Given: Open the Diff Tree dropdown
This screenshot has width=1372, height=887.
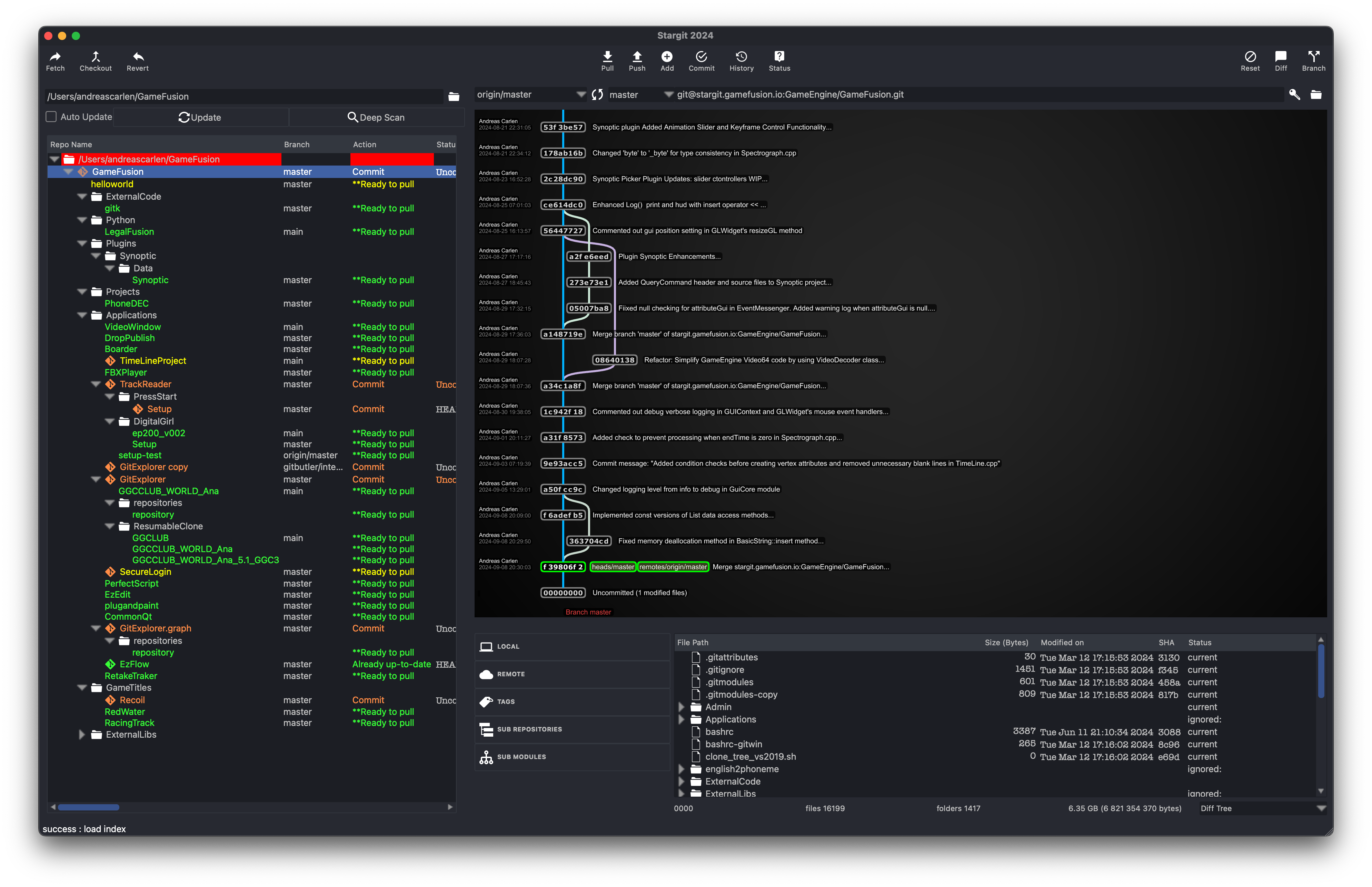Looking at the screenshot, I should 1321,808.
